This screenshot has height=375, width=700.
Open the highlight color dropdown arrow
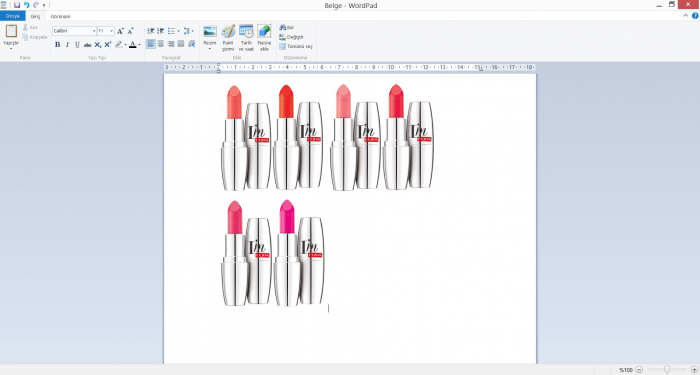pyautogui.click(x=125, y=45)
